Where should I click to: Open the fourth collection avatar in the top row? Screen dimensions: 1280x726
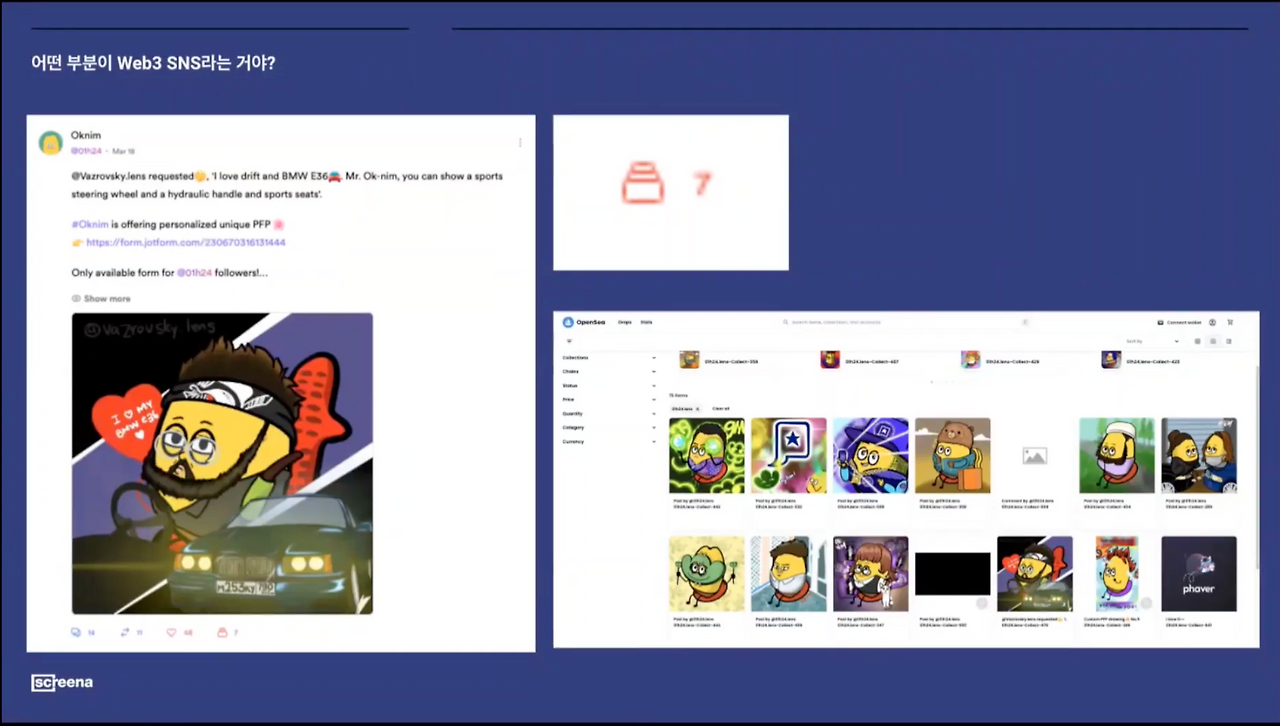click(x=1111, y=360)
